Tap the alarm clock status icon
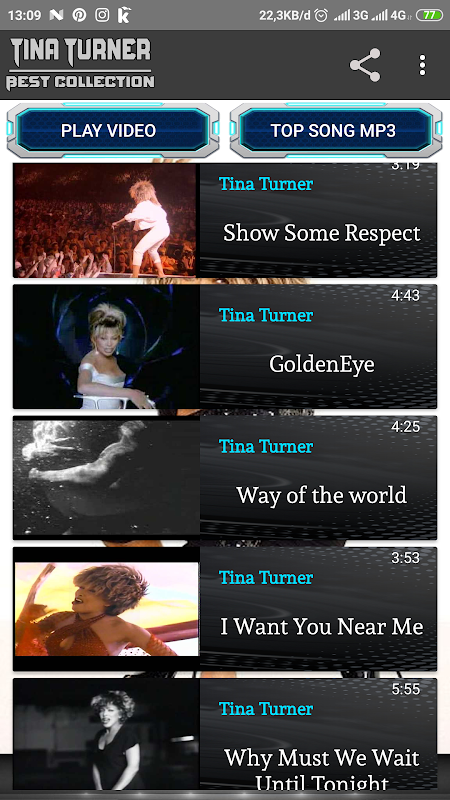The width and height of the screenshot is (450, 800). coord(321,15)
